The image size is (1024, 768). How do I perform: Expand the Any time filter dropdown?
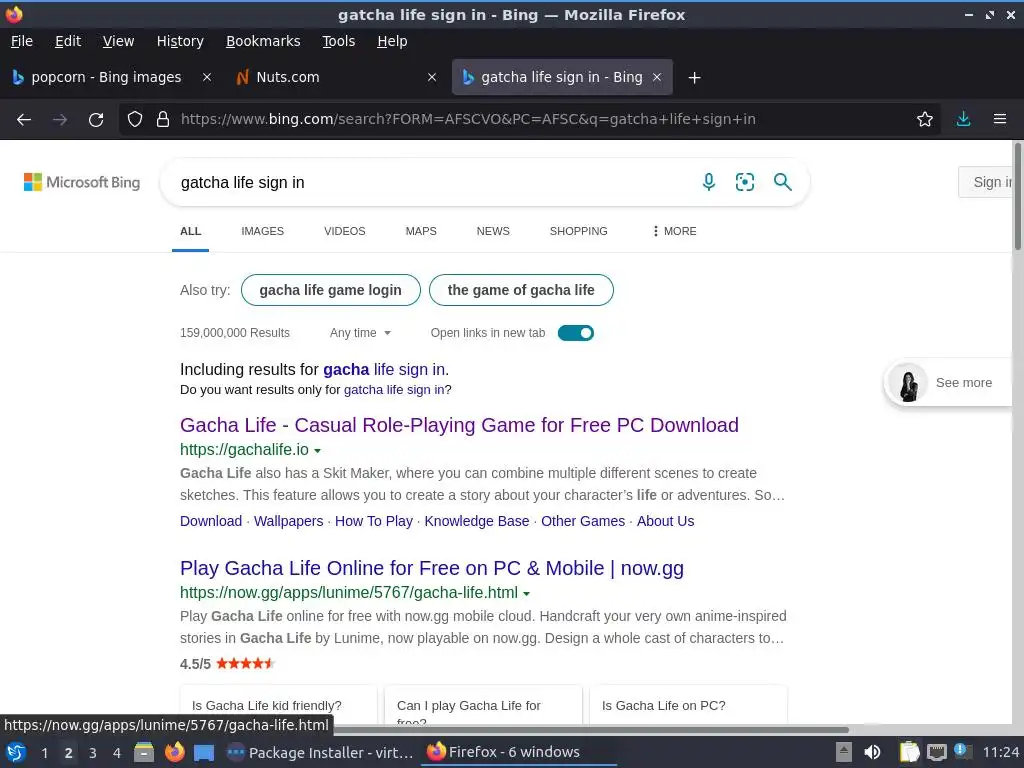[360, 333]
